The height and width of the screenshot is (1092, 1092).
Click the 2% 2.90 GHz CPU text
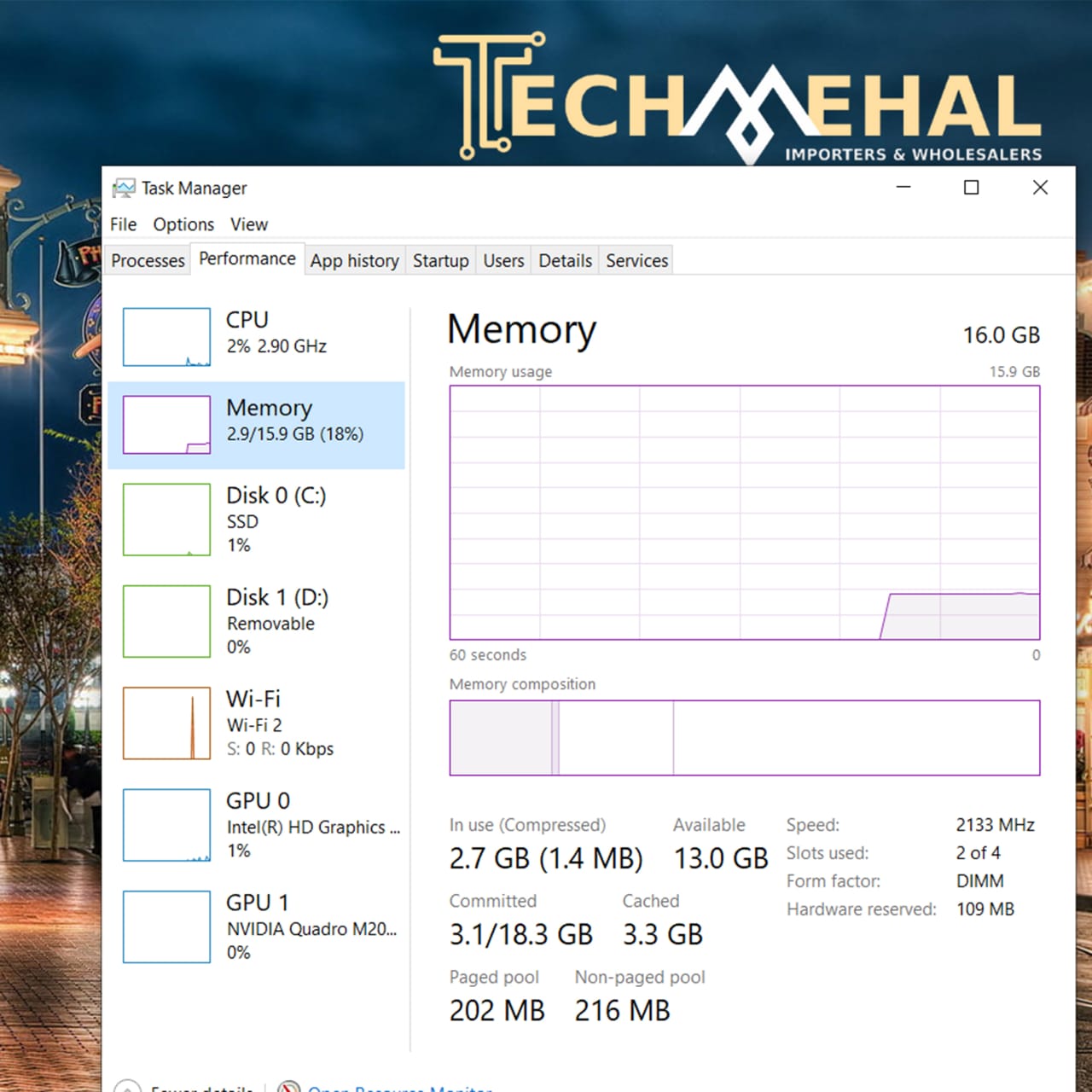click(x=276, y=346)
